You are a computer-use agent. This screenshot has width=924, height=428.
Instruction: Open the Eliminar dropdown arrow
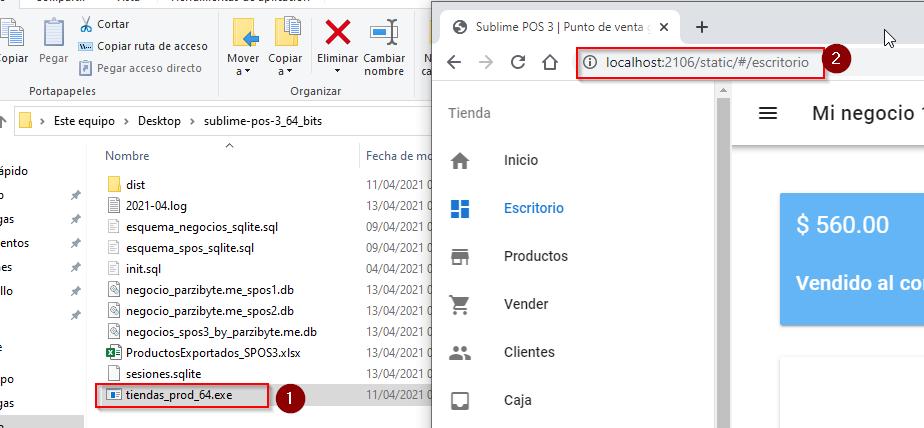pos(337,71)
